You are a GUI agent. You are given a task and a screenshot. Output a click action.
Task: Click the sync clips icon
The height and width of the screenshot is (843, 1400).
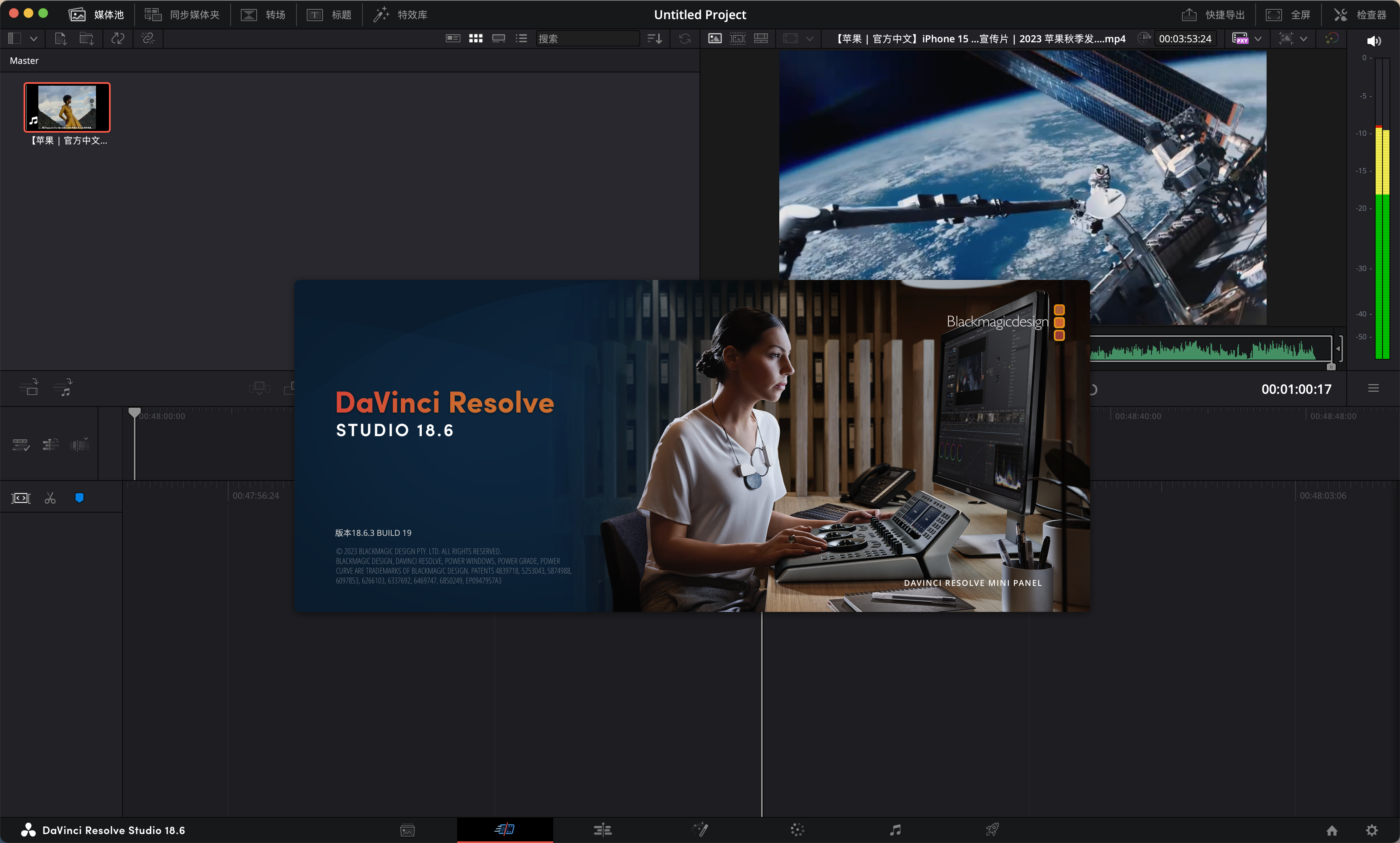pos(118,39)
